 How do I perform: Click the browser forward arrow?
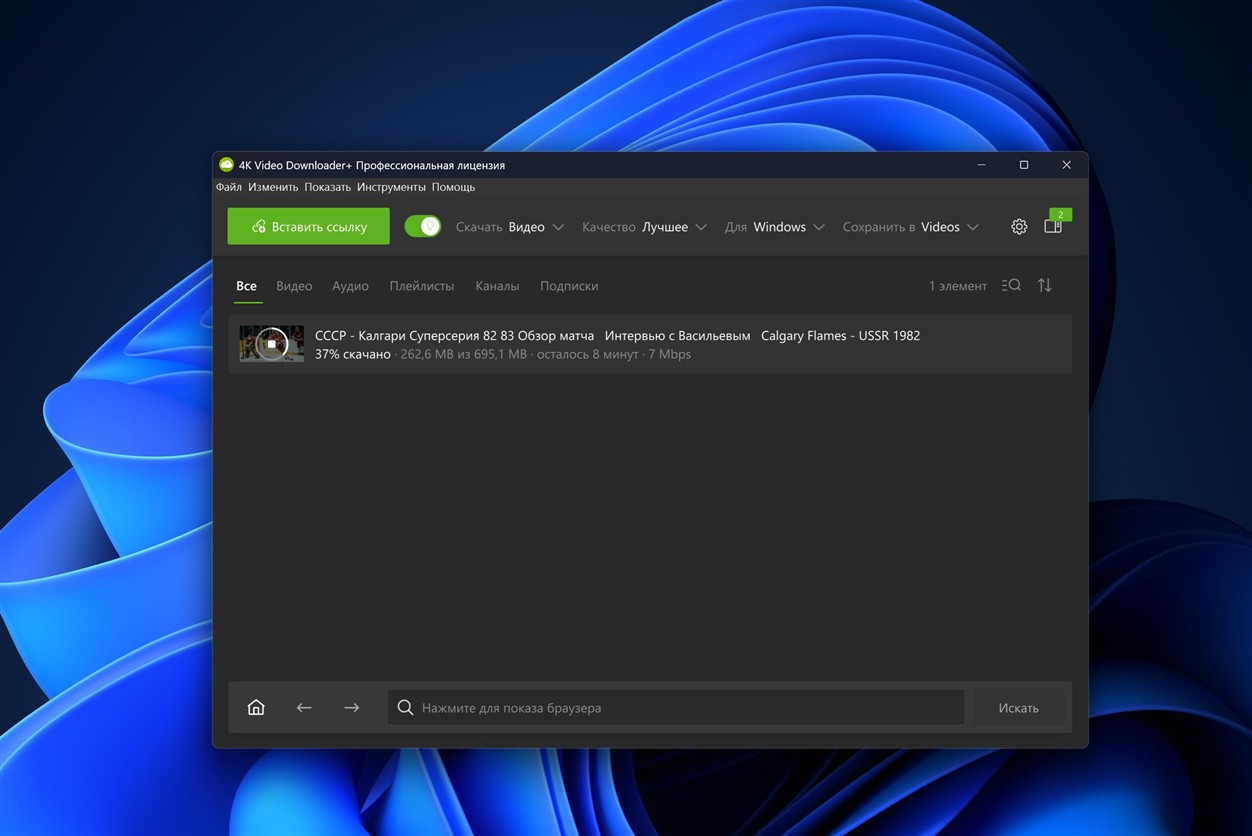(x=351, y=708)
